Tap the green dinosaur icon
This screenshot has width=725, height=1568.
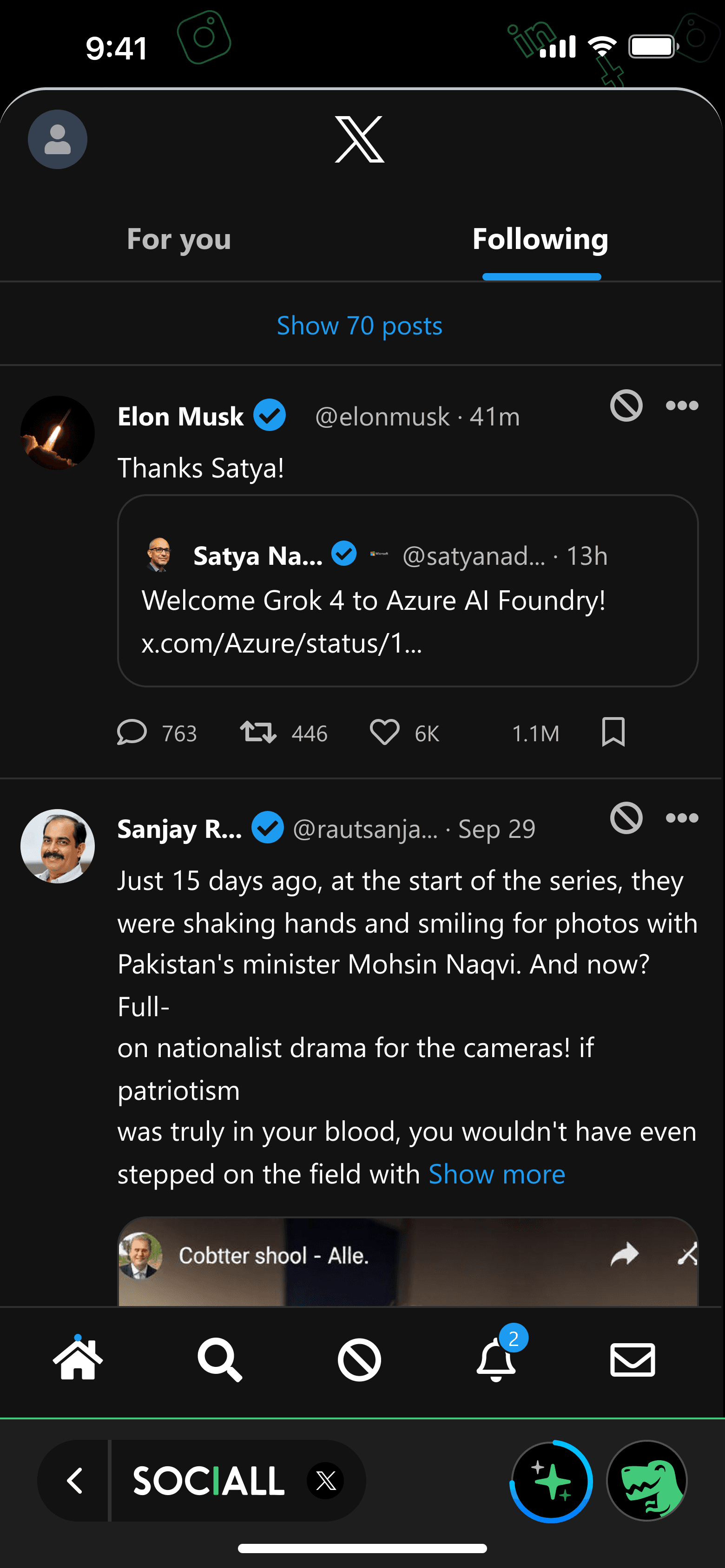(647, 1480)
